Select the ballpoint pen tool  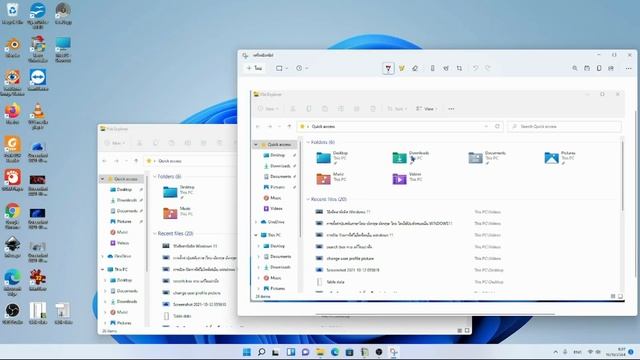[x=388, y=68]
